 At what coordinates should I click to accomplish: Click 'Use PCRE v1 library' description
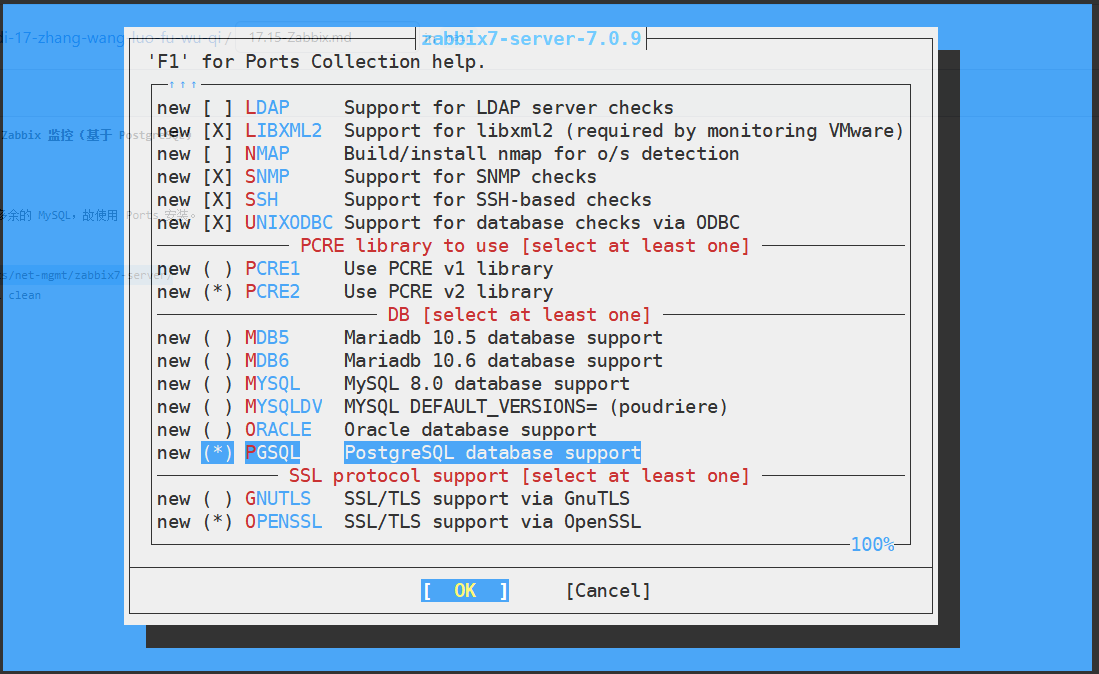[449, 269]
